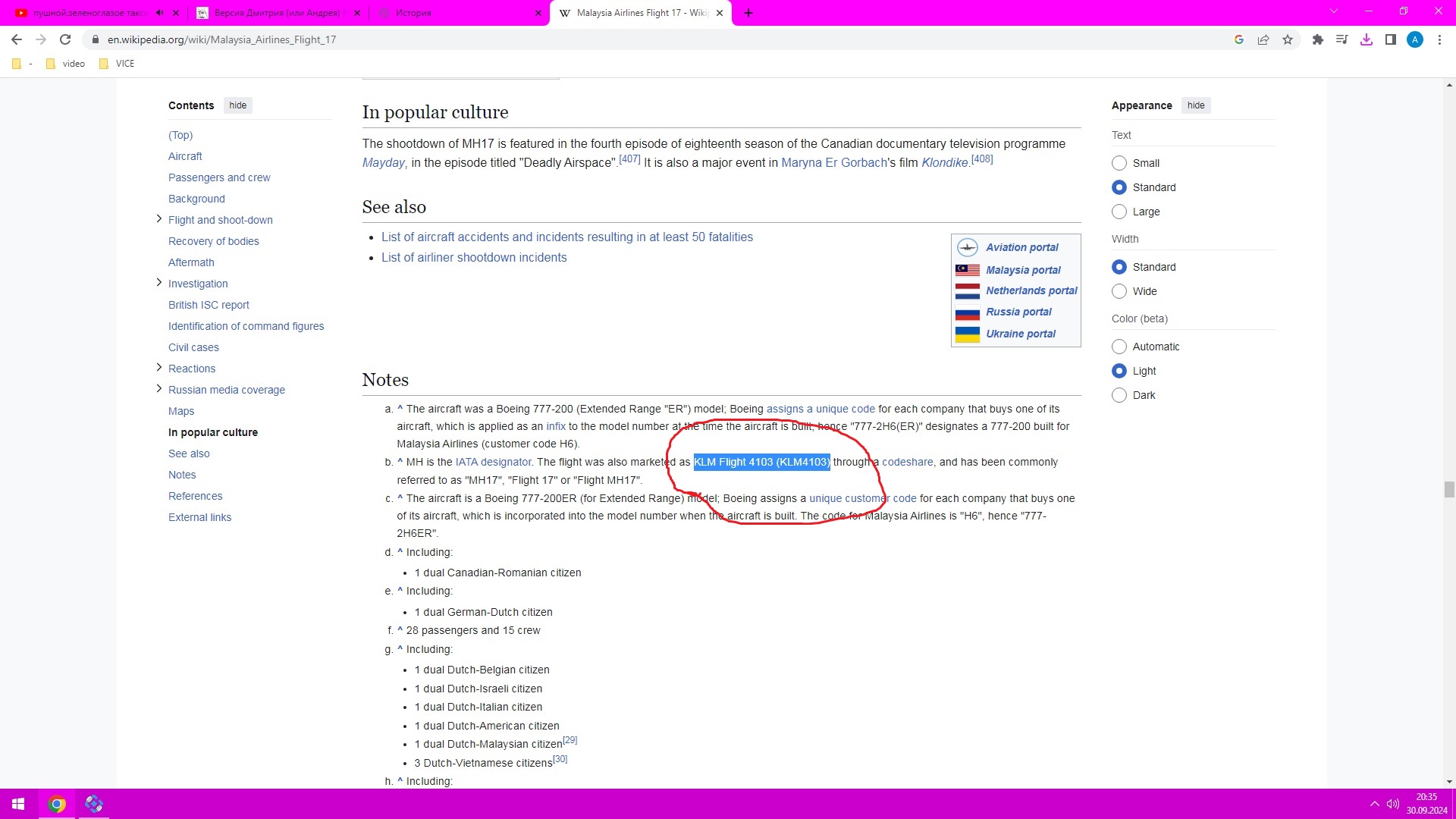Open List of airliner shootdown incidents
1456x819 pixels.
pos(474,258)
